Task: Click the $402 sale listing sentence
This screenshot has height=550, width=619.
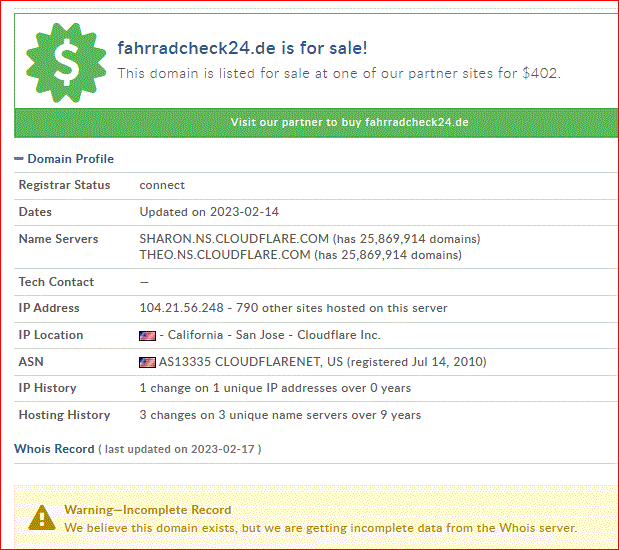Action: 339,73
